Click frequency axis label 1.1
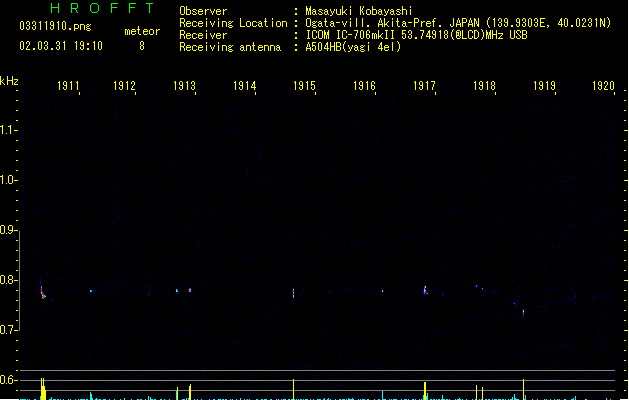Viewport: 629px width, 400px height. click(7, 130)
